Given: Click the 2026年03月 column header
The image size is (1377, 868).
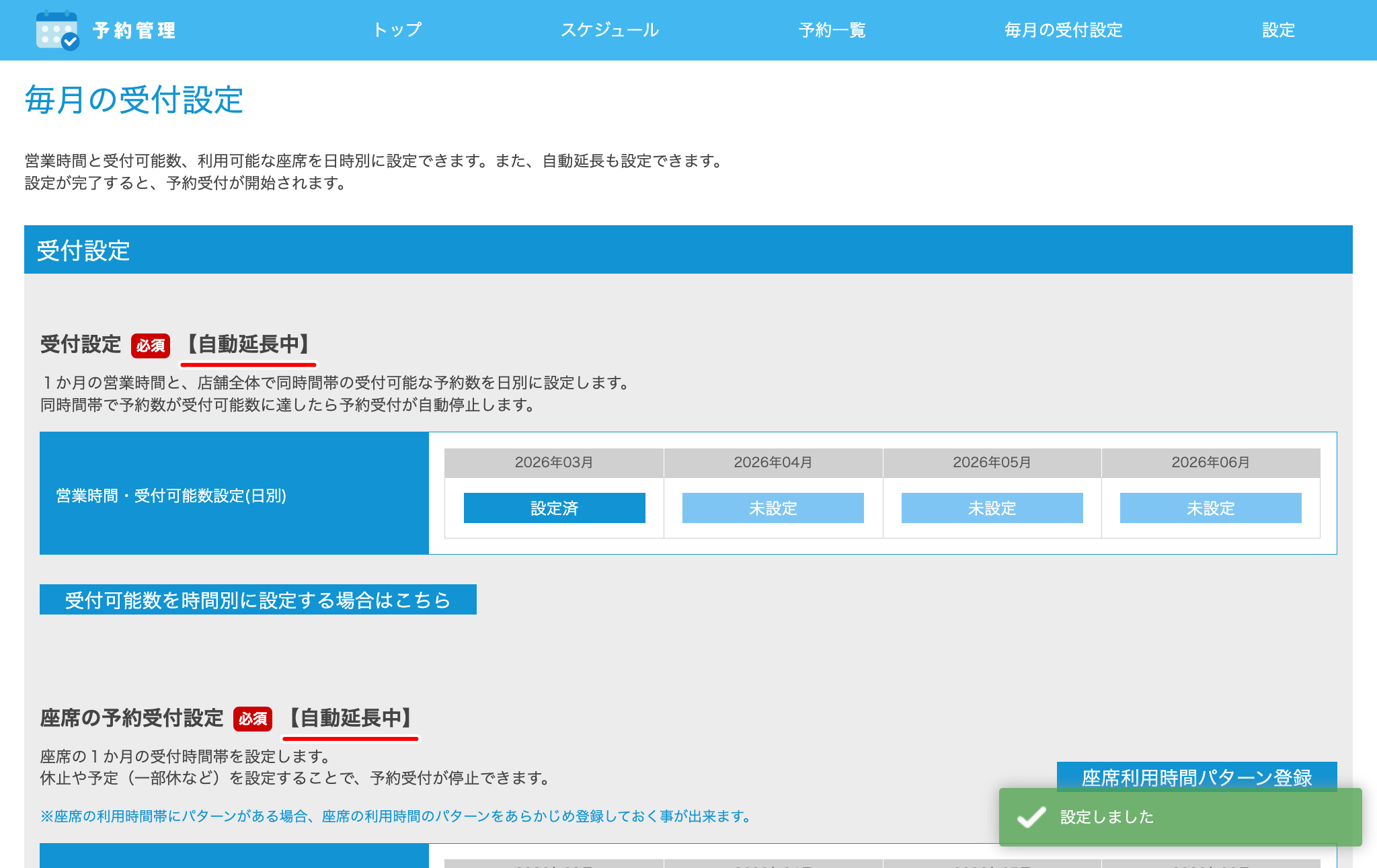Looking at the screenshot, I should (553, 462).
